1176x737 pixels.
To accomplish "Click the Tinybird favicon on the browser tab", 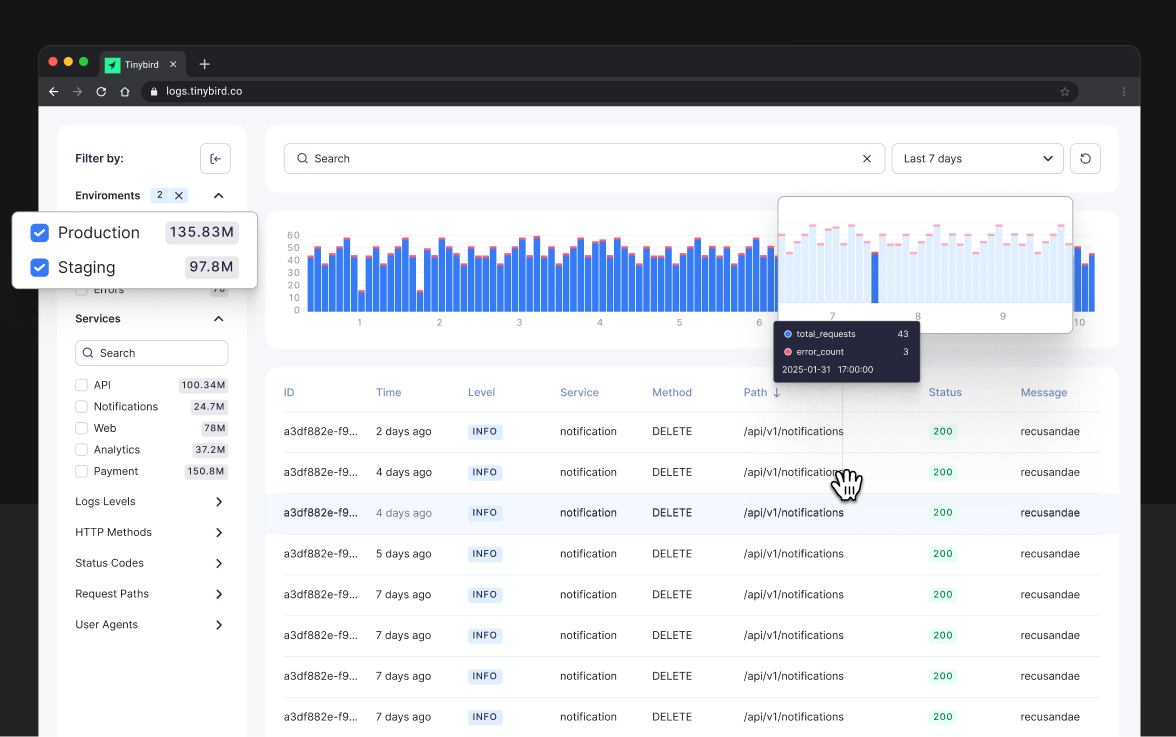I will pos(112,64).
